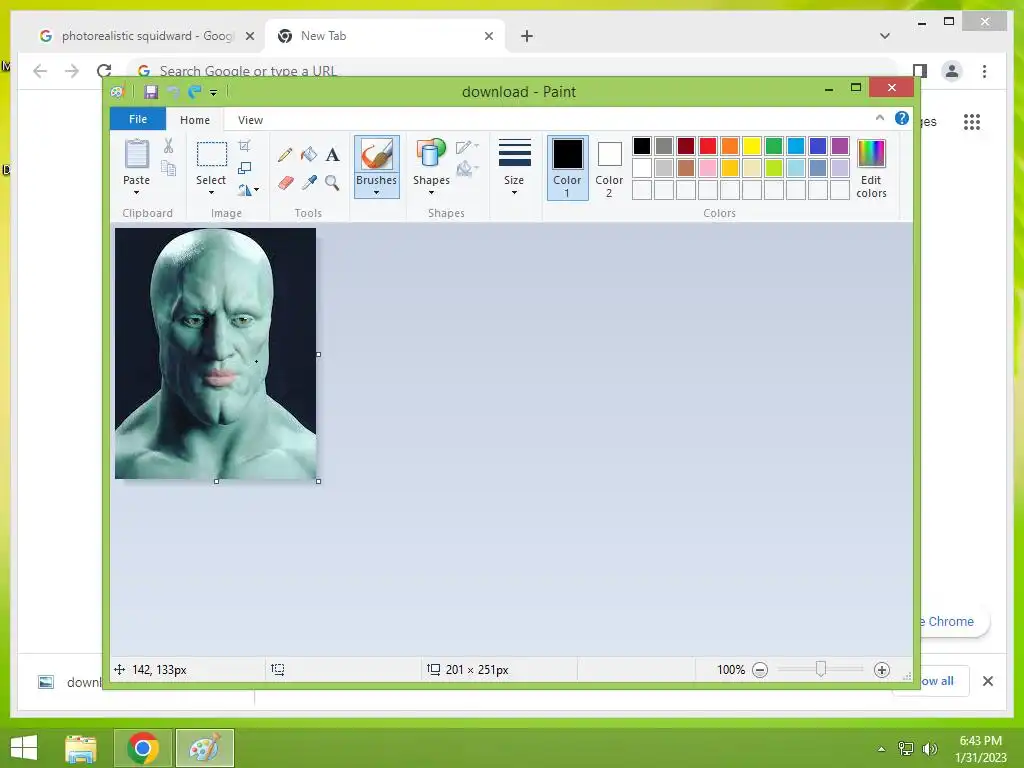Pick the black color swatch
This screenshot has width=1024, height=768.
point(642,146)
